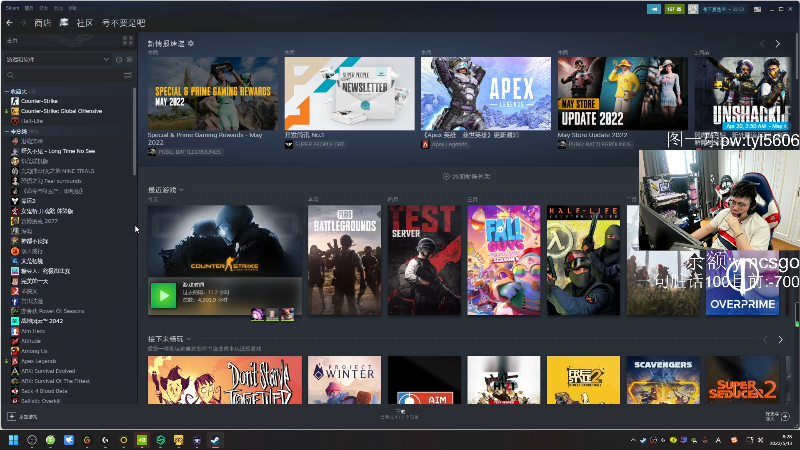Open Special & Prime Gaming Rewards news card
The image size is (800, 450).
213,93
